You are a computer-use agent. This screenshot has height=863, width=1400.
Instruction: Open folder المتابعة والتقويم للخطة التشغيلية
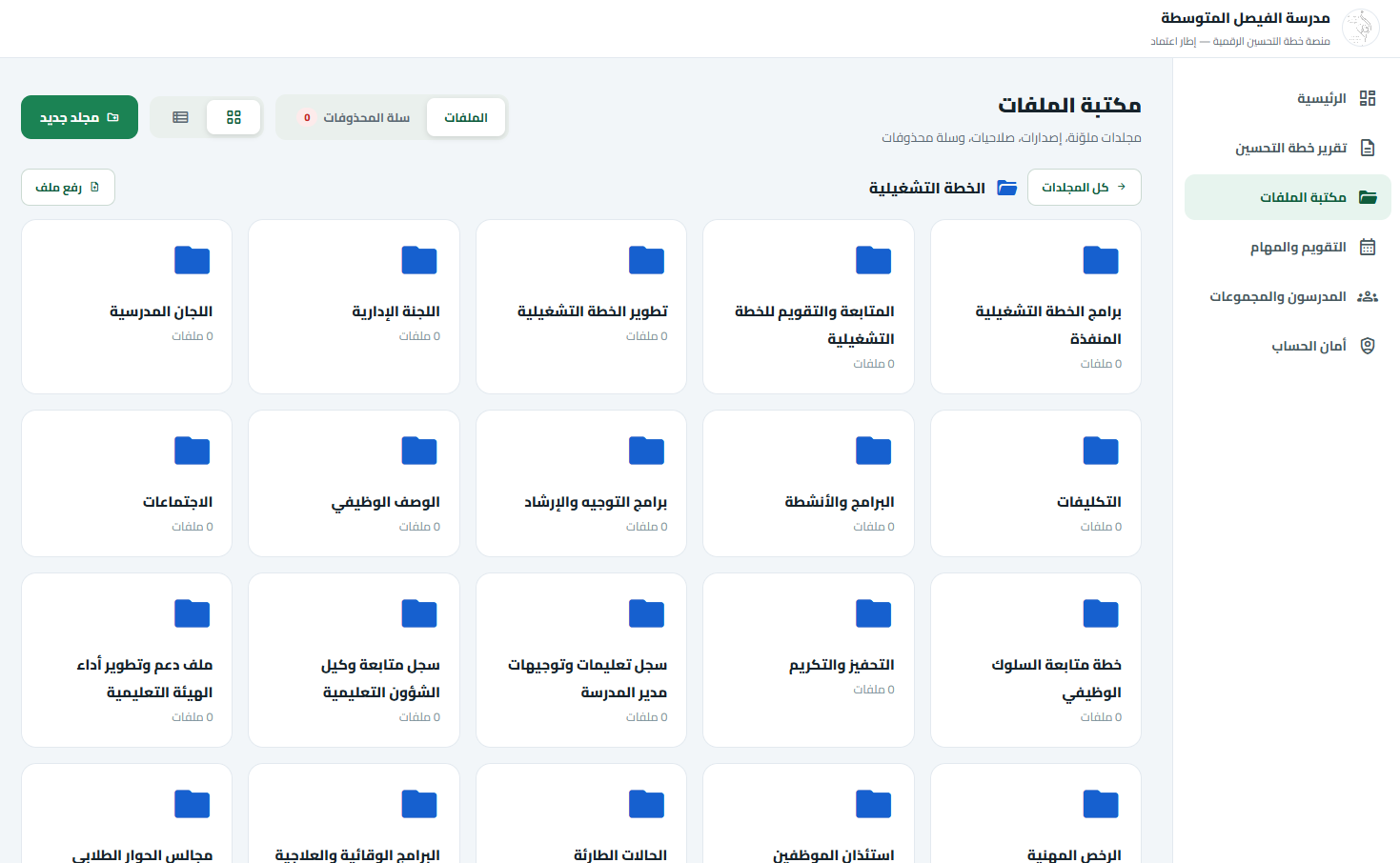click(808, 307)
